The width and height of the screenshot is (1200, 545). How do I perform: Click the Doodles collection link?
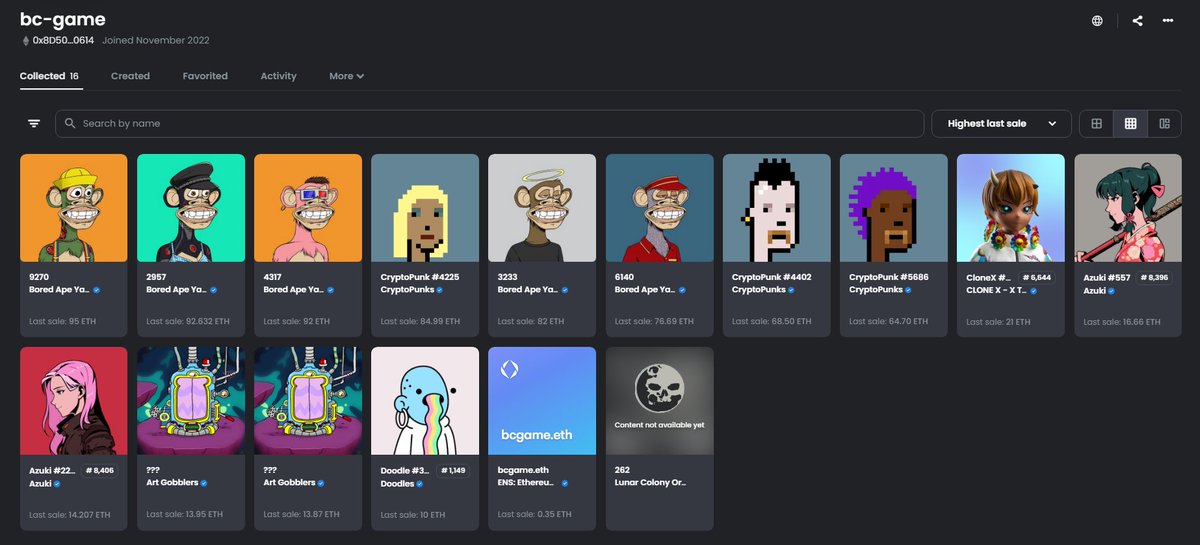point(398,482)
